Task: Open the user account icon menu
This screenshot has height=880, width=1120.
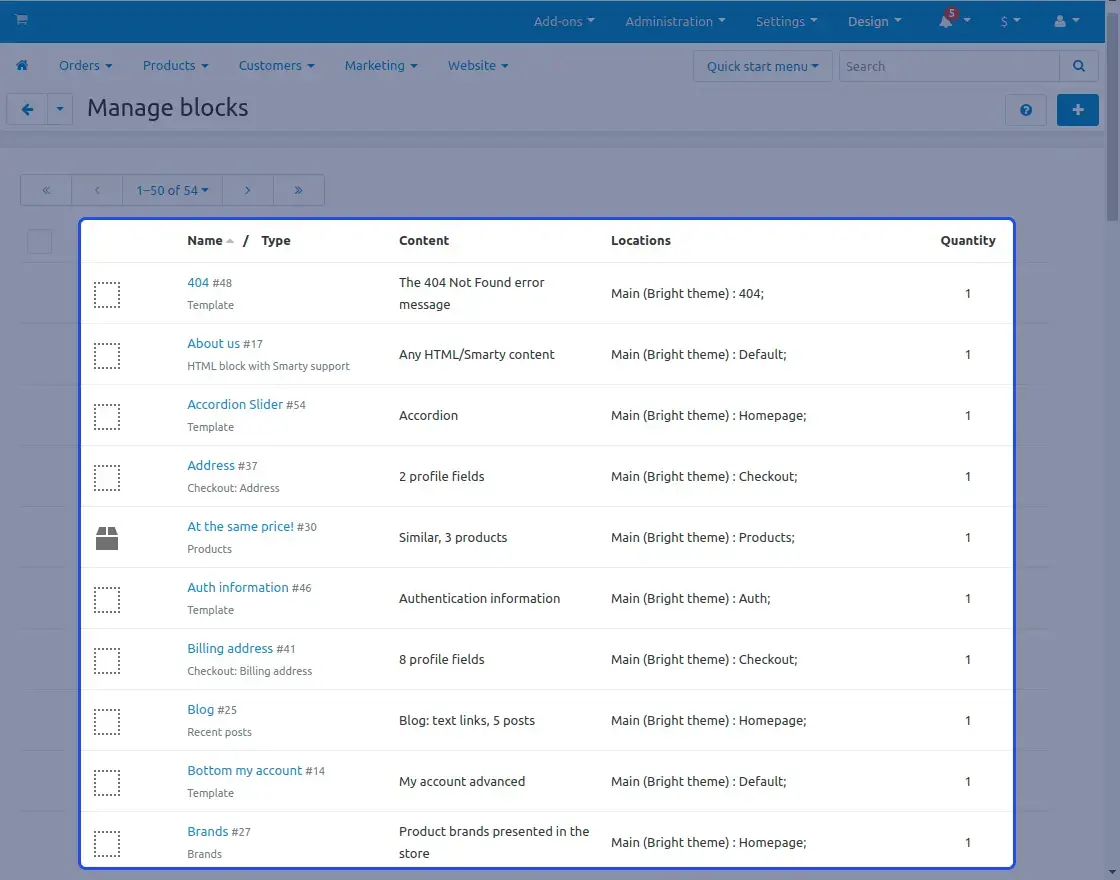Action: coord(1061,21)
